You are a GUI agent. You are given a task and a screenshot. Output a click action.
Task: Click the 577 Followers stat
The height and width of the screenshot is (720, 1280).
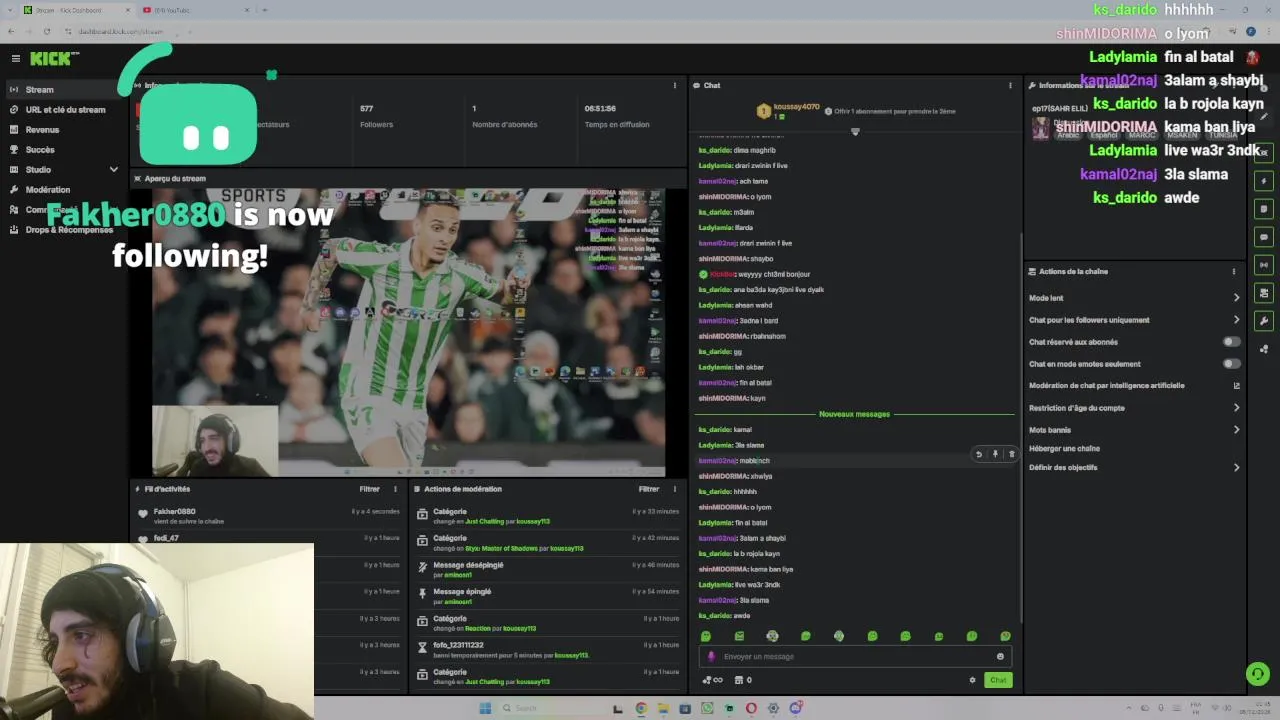pos(376,116)
